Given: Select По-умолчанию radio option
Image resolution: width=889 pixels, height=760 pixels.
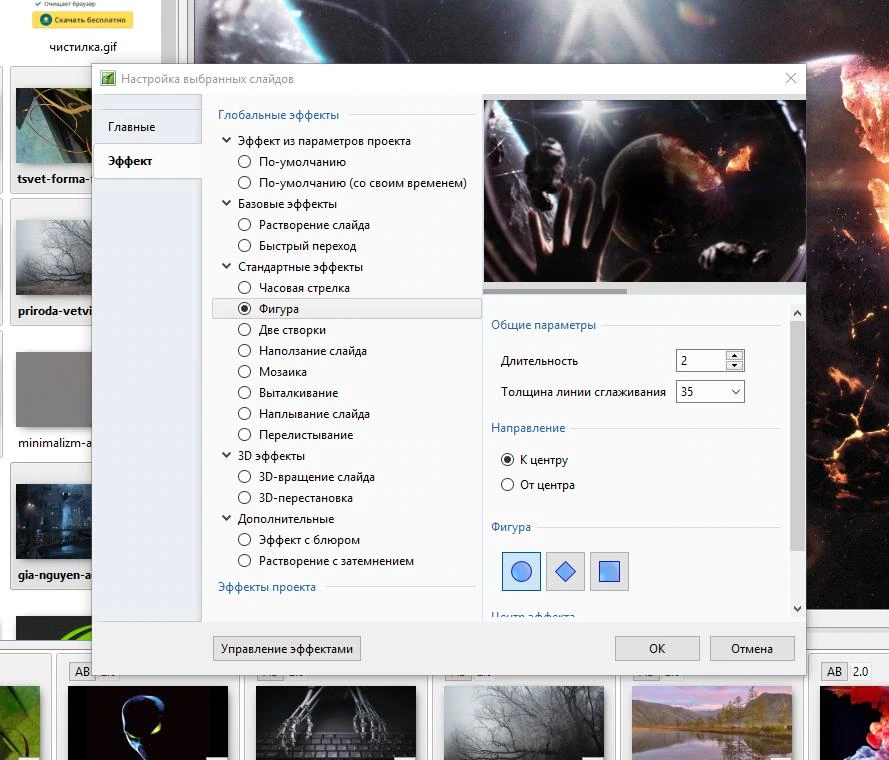Looking at the screenshot, I should tap(244, 162).
